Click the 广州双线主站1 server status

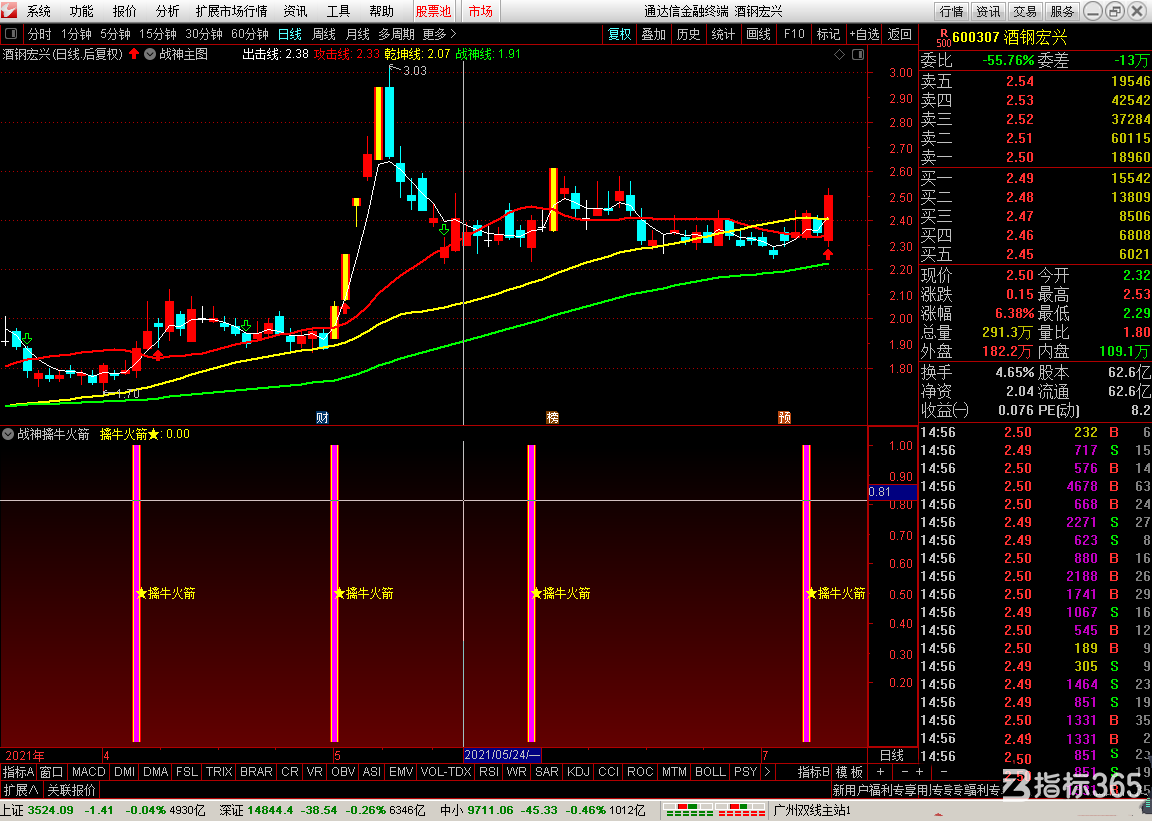[813, 810]
